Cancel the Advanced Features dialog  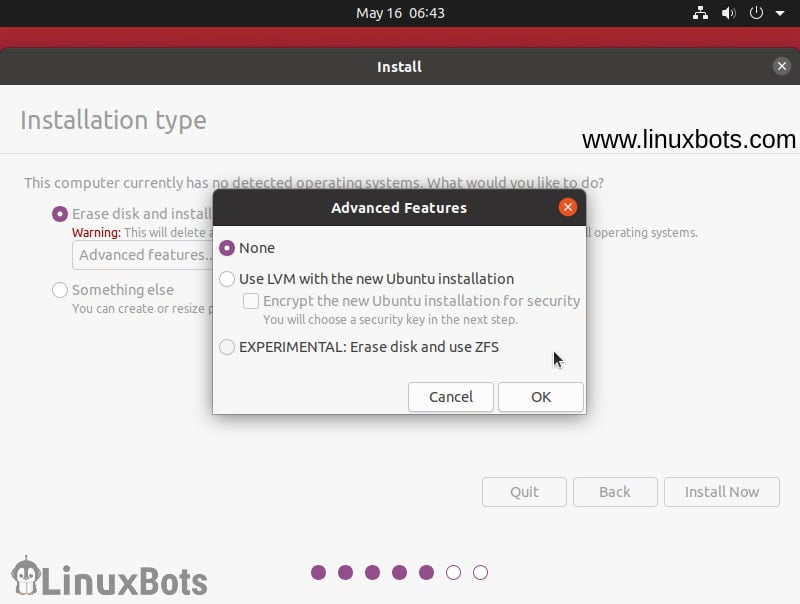[x=450, y=397]
